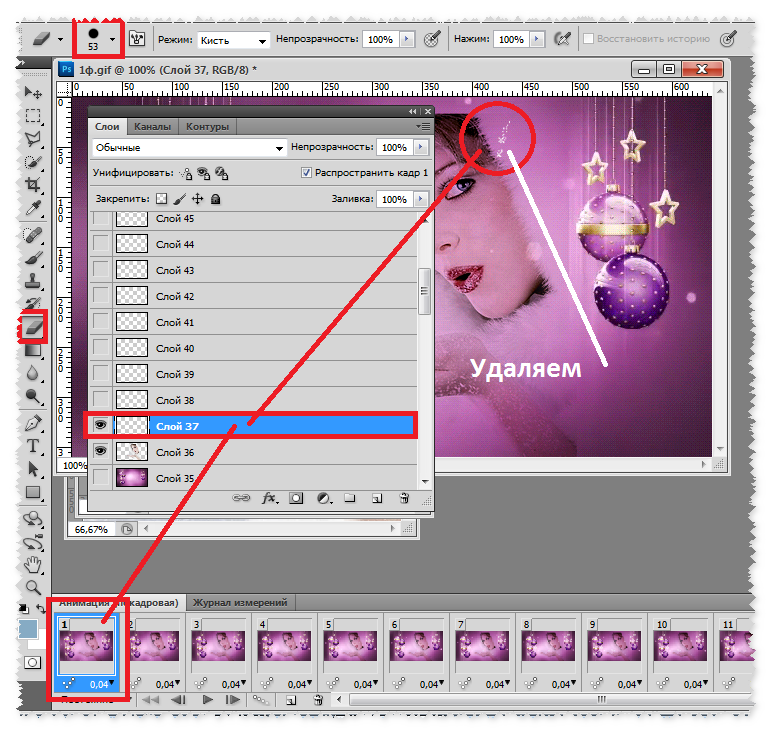
Task: Toggle Quick Mask mode
Action: [32, 663]
